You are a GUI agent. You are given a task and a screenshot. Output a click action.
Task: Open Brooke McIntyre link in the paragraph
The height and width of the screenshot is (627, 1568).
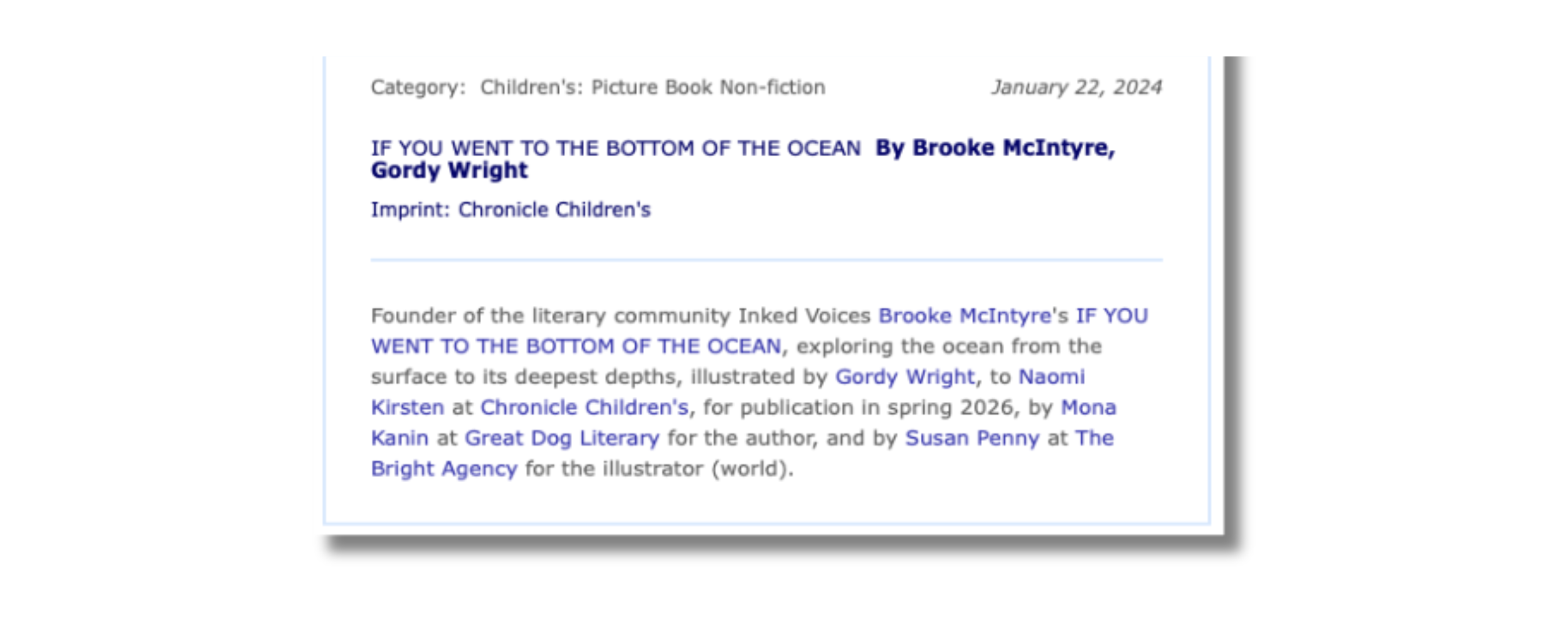[964, 315]
